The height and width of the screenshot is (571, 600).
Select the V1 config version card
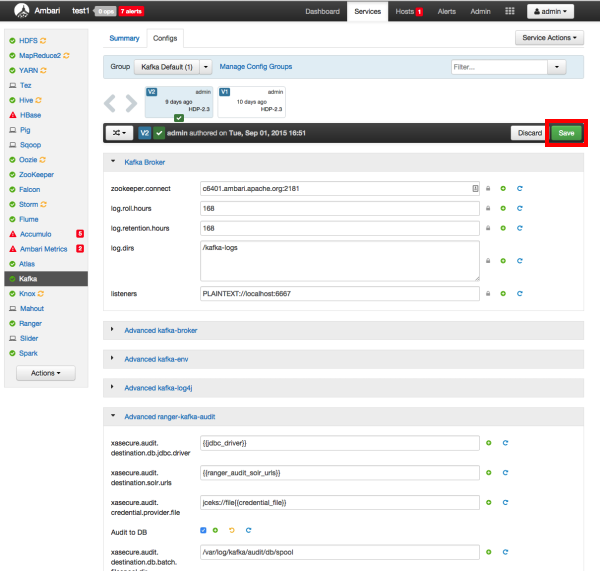tap(251, 102)
